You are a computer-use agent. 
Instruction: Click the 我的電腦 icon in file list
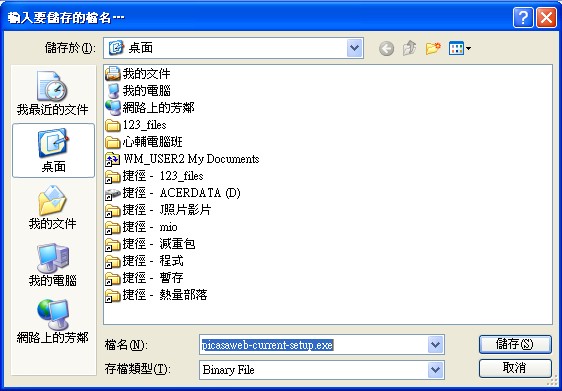[113, 91]
